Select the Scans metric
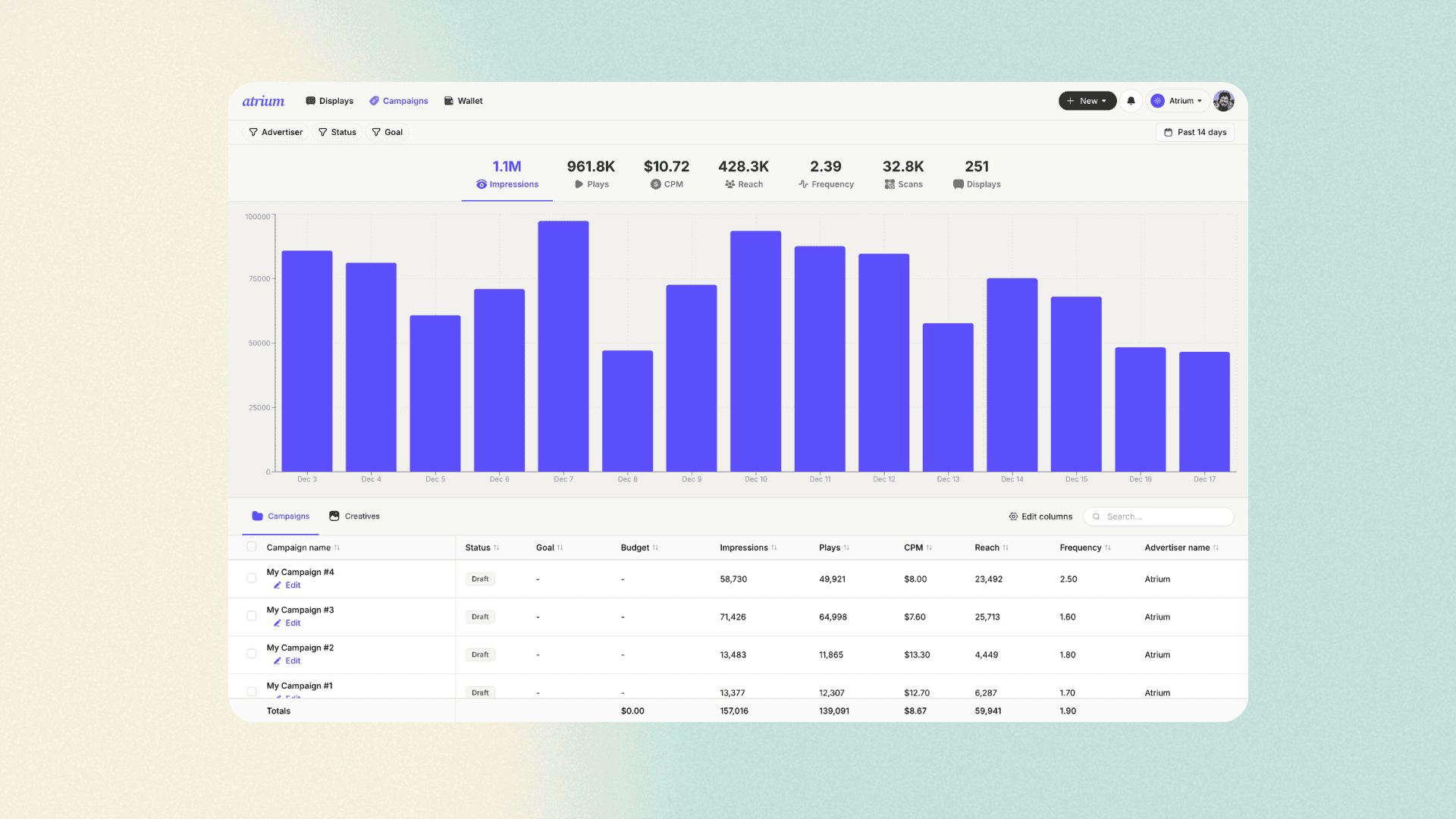This screenshot has height=819, width=1456. (x=902, y=174)
